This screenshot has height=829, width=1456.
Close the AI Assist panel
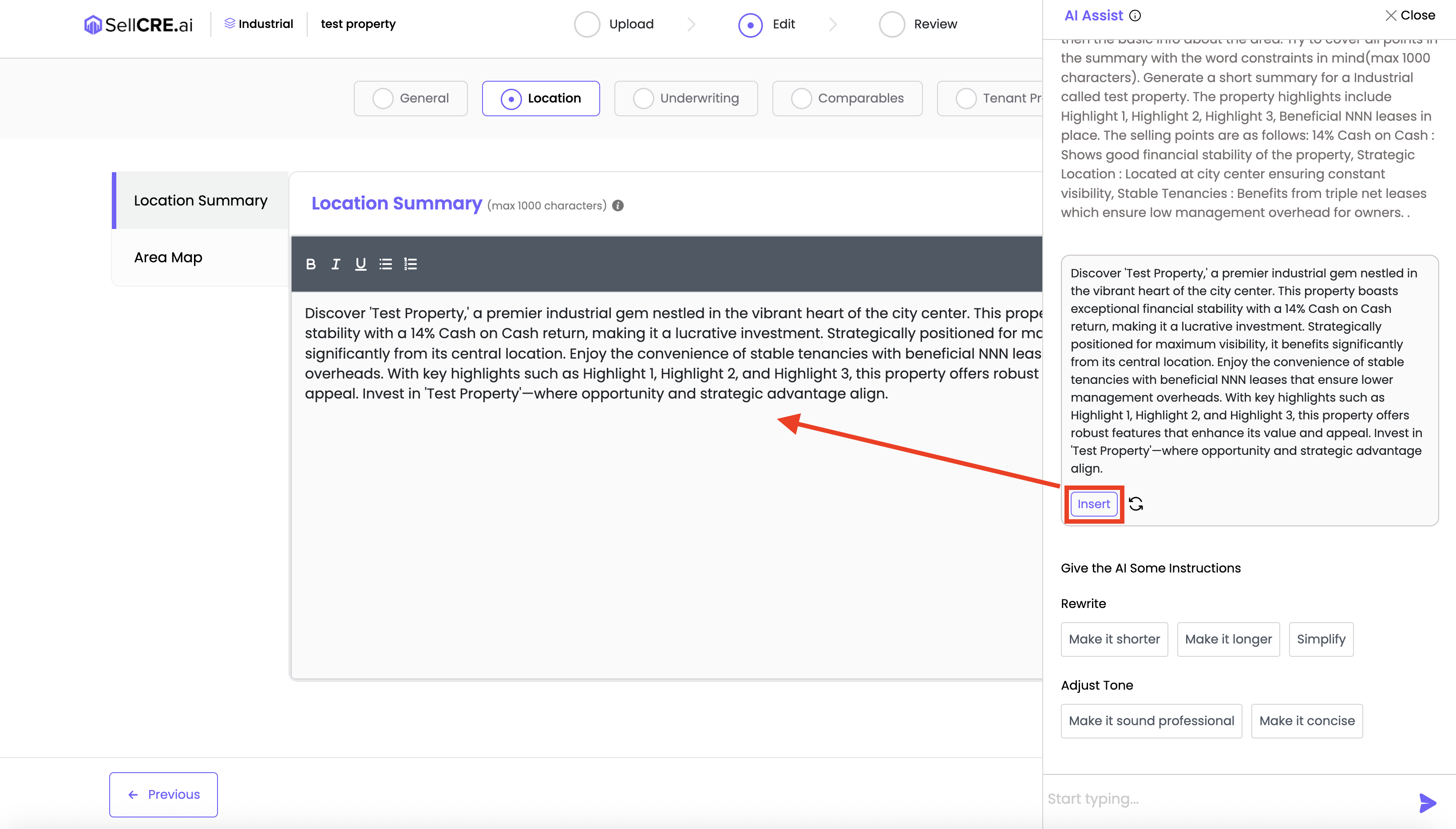click(x=1410, y=16)
